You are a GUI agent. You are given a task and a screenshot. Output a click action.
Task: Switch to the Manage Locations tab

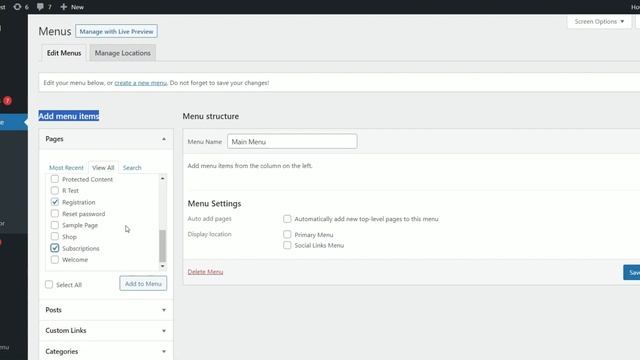122,53
